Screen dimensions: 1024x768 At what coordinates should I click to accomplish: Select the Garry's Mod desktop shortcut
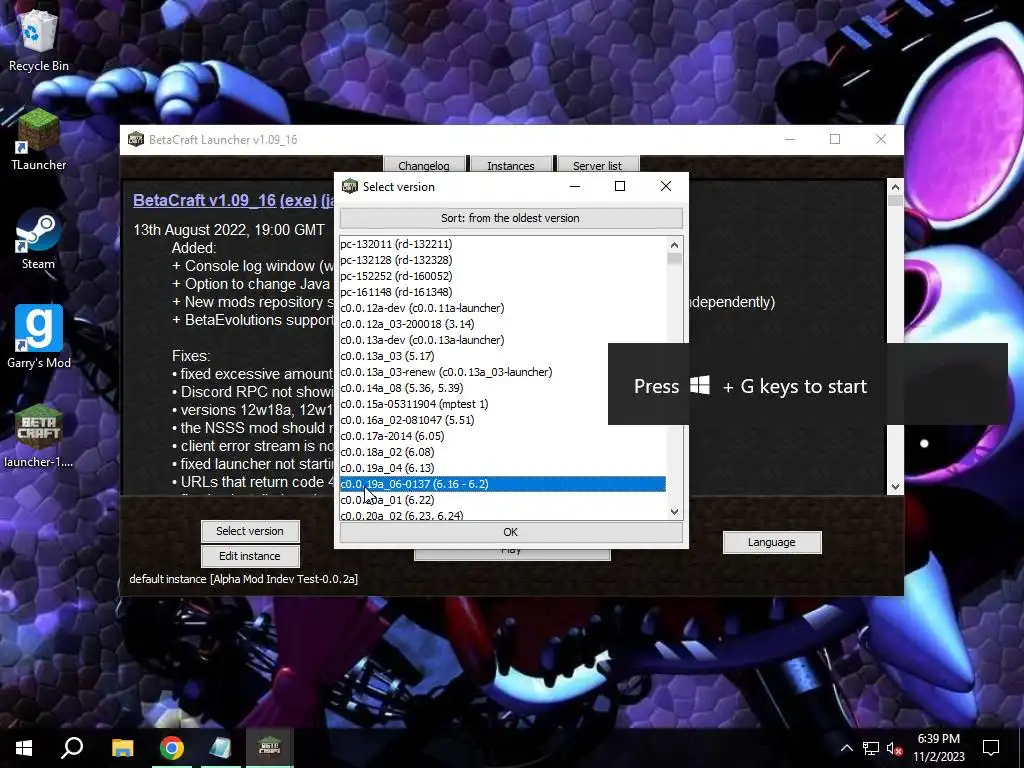39,337
